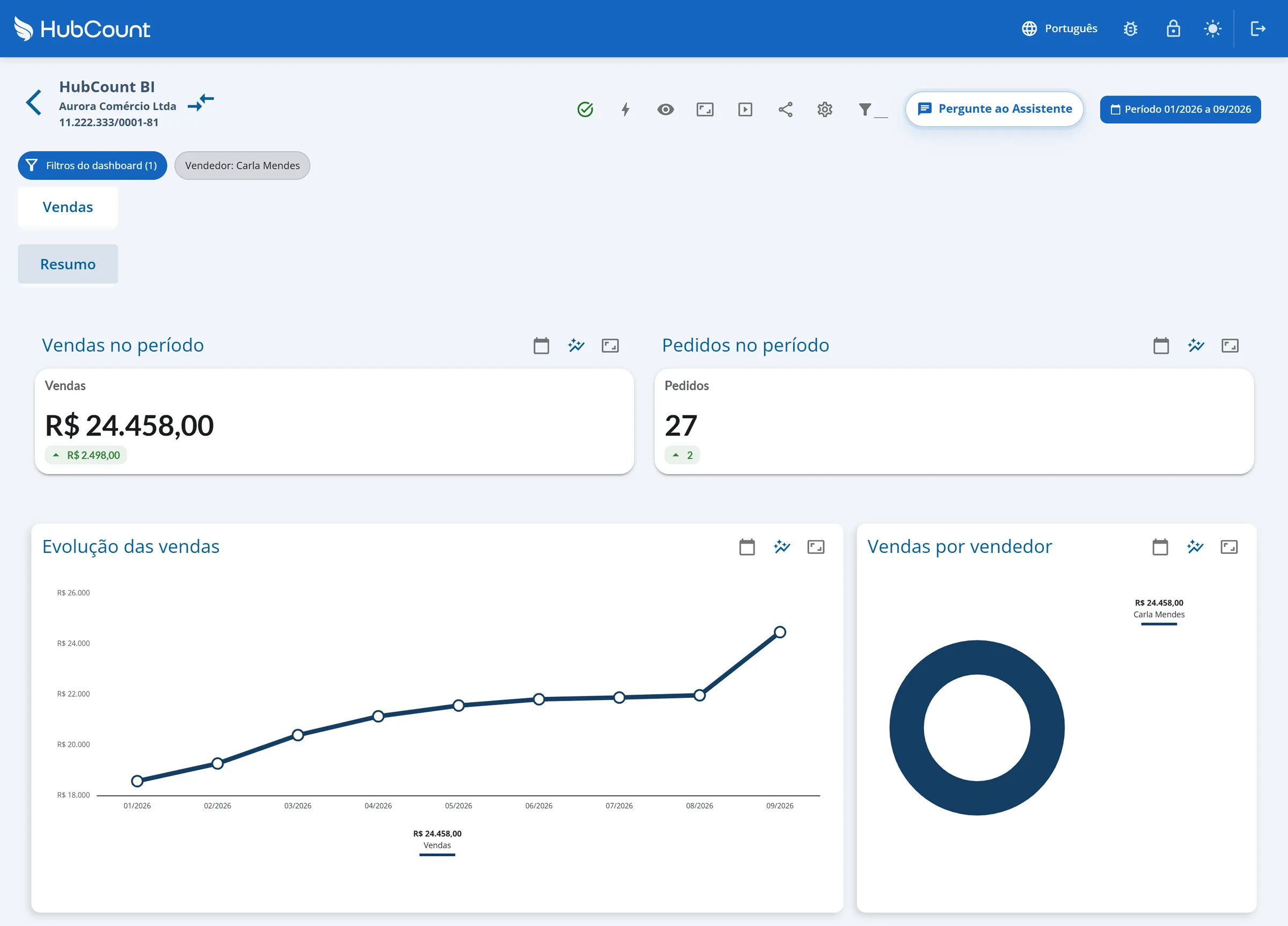Viewport: 1288px width, 926px height.
Task: Share the dashboard via share icon
Action: coord(785,109)
